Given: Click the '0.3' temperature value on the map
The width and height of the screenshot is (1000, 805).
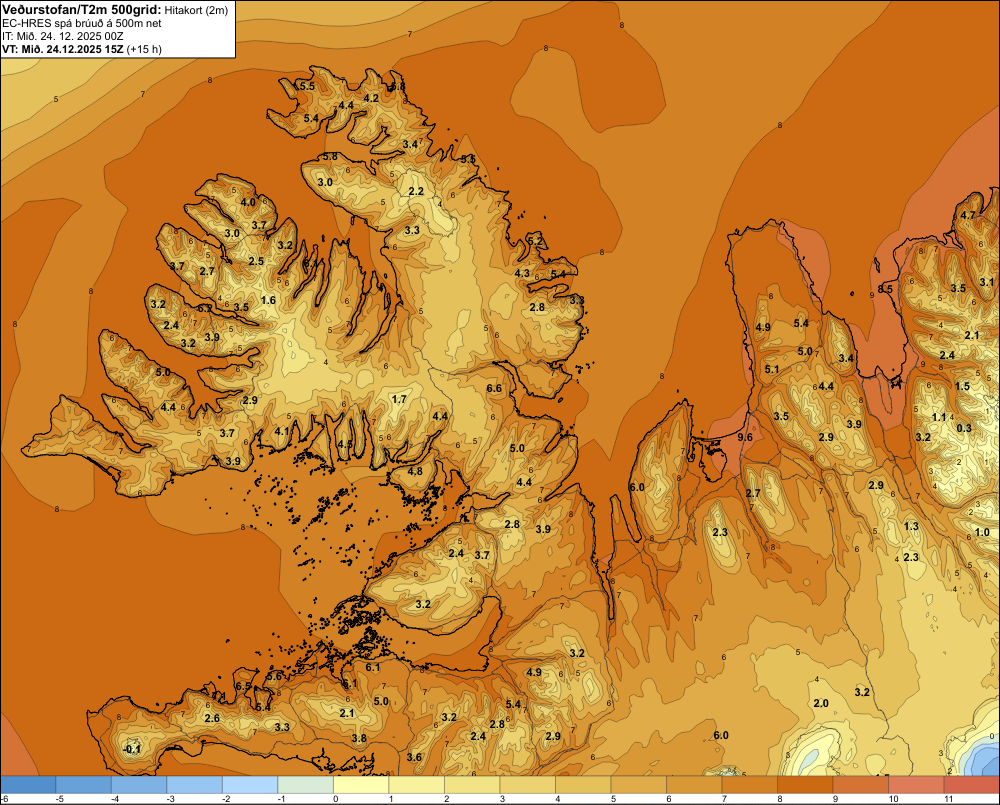Looking at the screenshot, I should [964, 428].
